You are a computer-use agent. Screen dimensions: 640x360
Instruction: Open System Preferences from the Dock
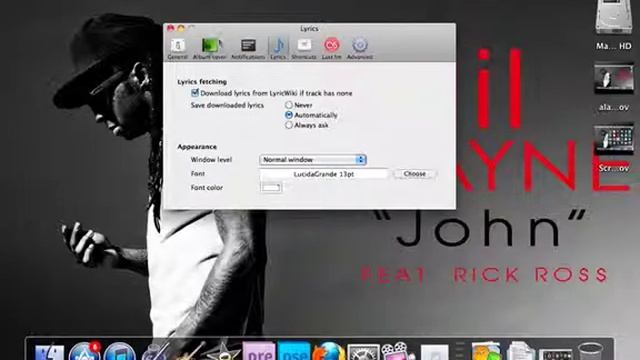coord(363,352)
